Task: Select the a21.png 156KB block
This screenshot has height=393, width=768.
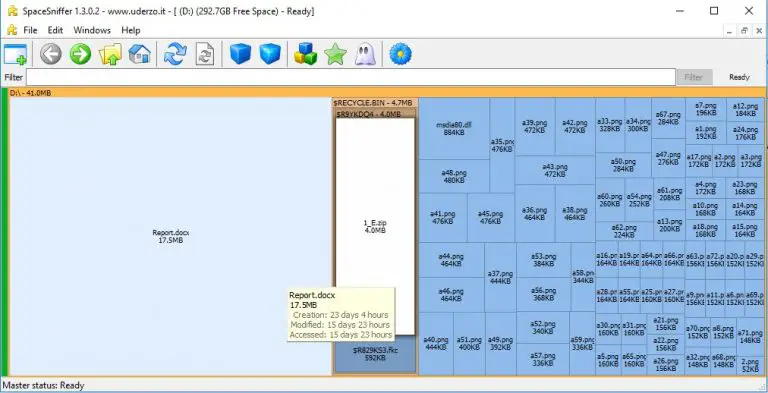Action: pyautogui.click(x=666, y=324)
